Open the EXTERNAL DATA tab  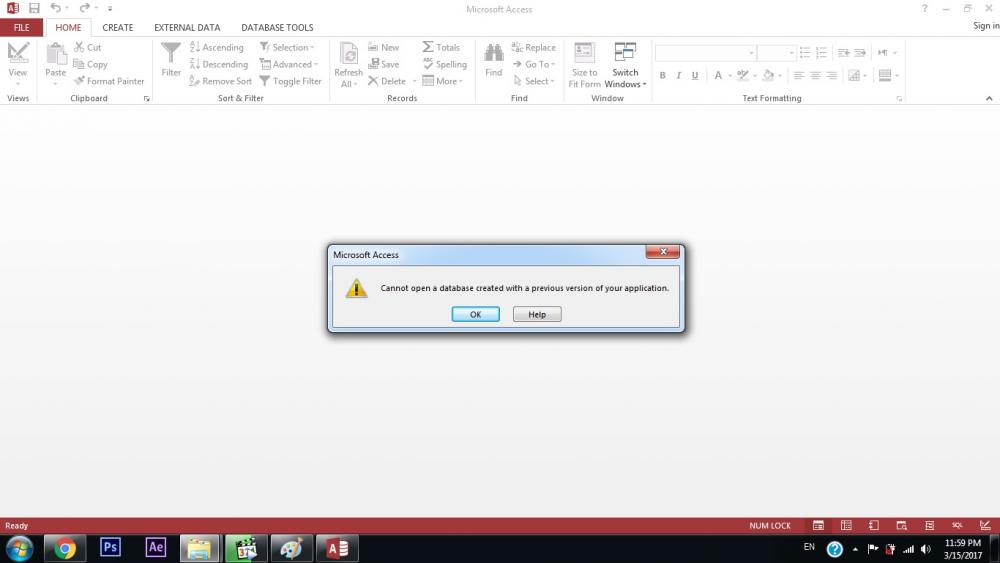[187, 27]
